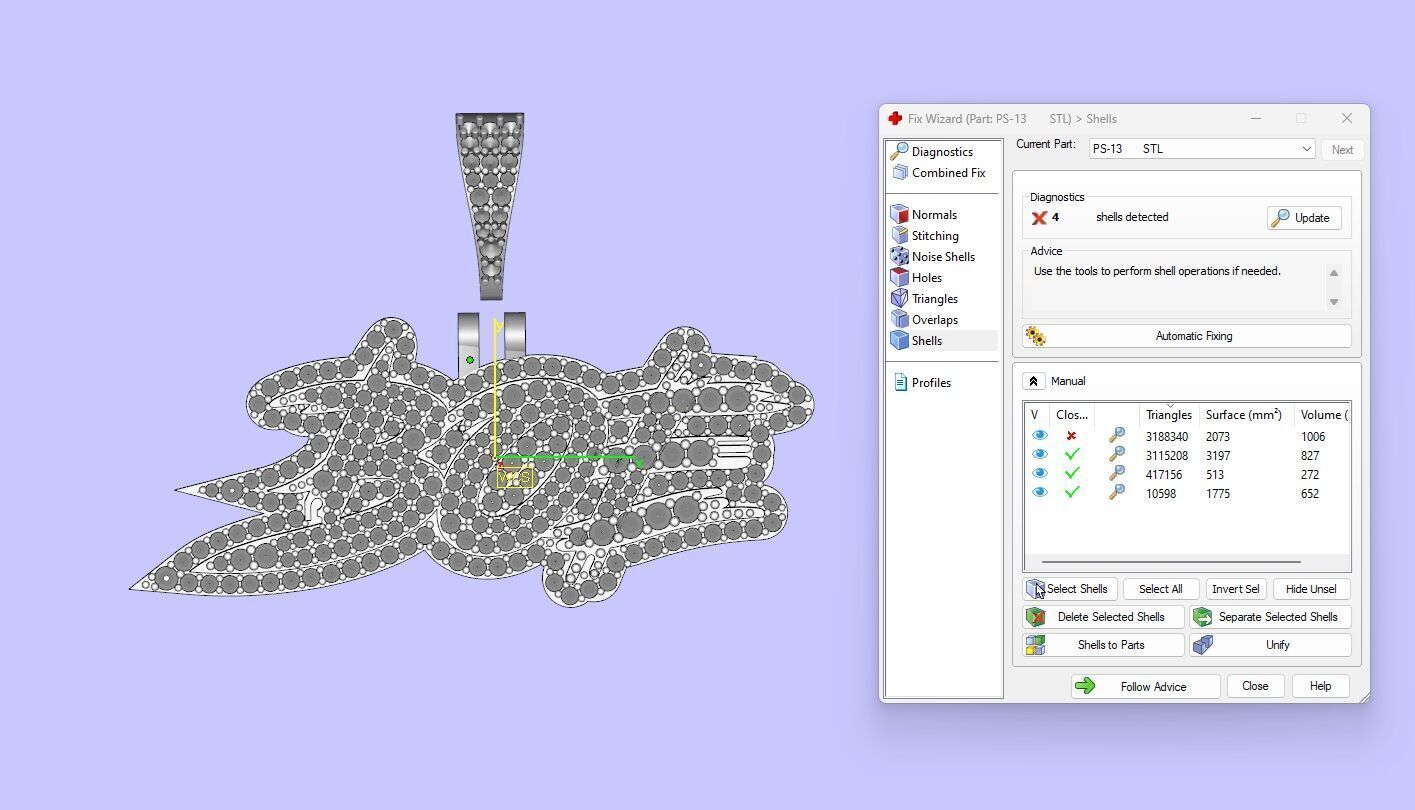The height and width of the screenshot is (810, 1415).
Task: Click the Unify icon
Action: click(x=1203, y=645)
